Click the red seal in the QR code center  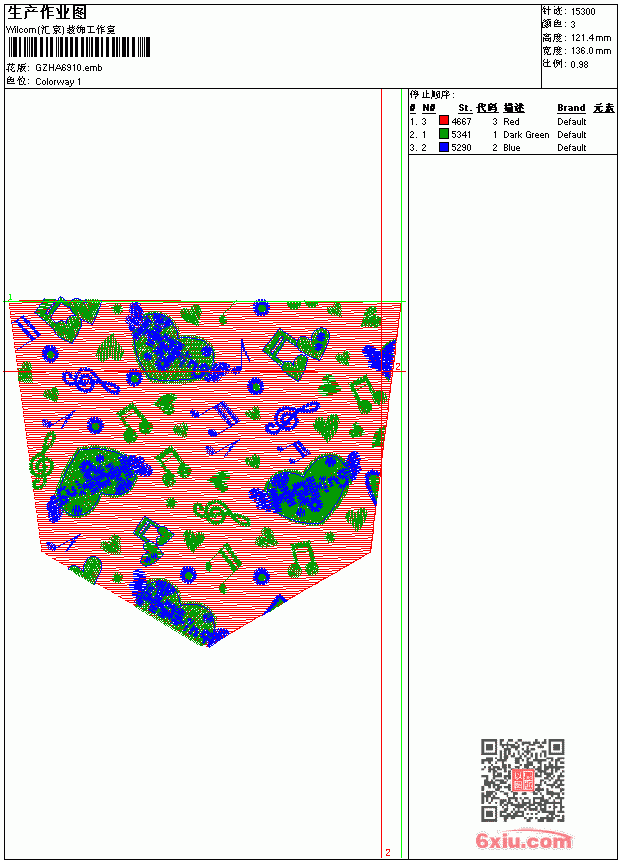coord(523,780)
